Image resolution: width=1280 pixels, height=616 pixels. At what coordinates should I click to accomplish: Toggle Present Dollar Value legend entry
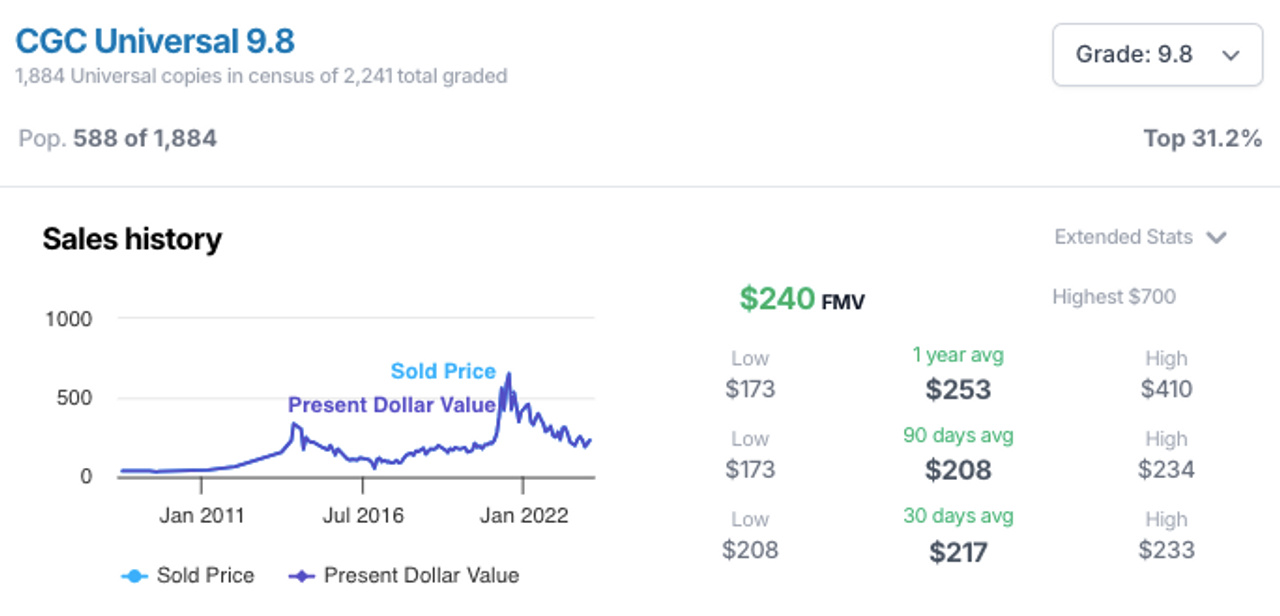[x=404, y=575]
